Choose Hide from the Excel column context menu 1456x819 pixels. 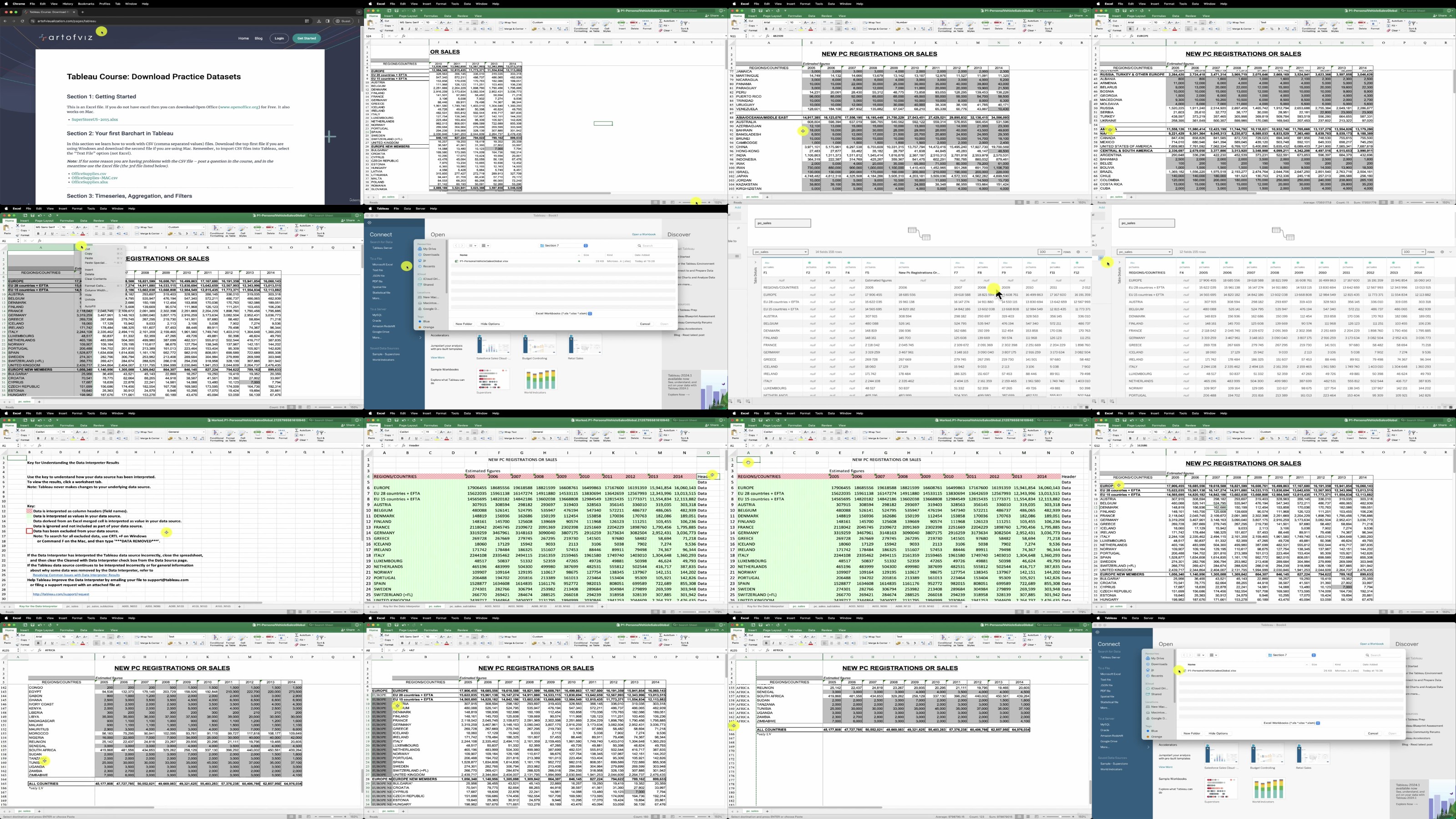point(89,295)
